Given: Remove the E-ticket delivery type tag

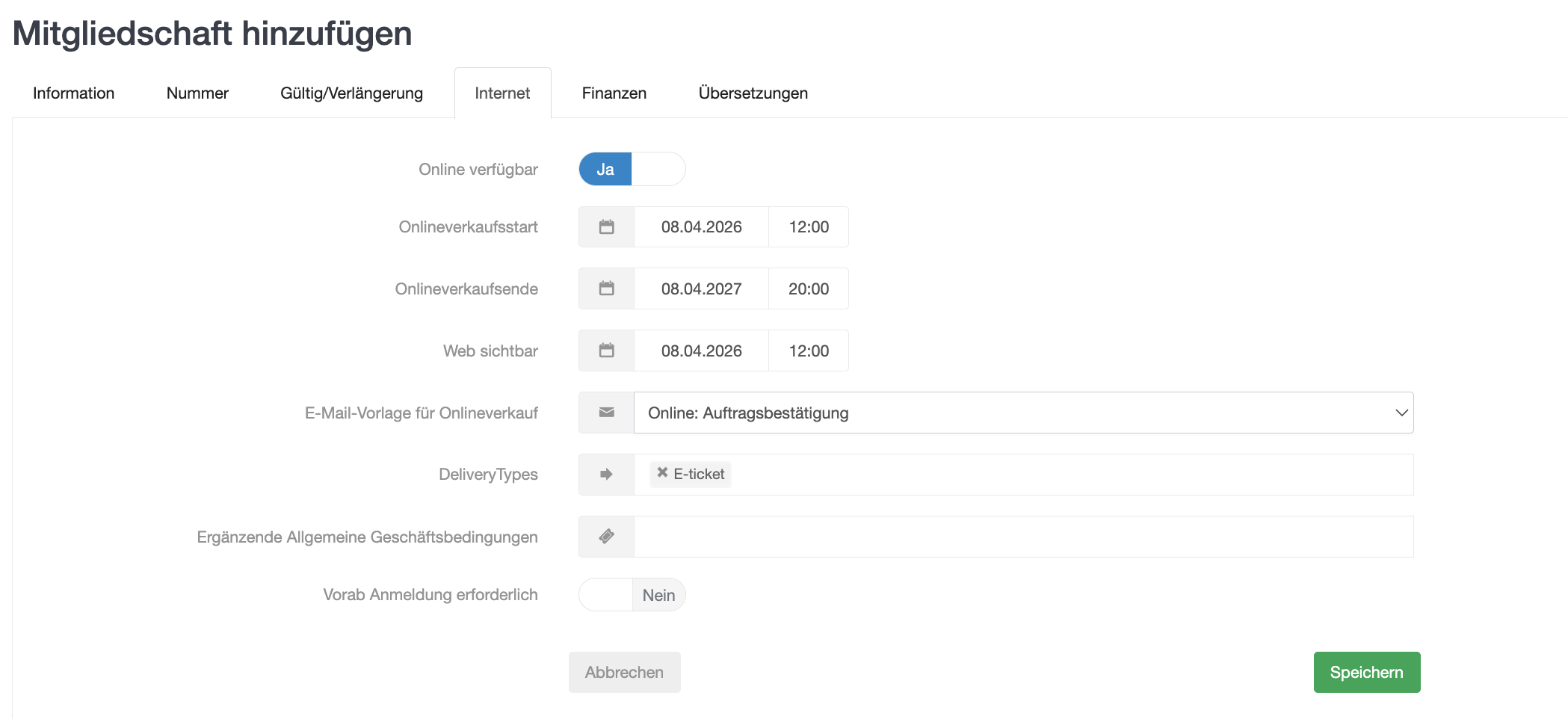Looking at the screenshot, I should tap(662, 473).
